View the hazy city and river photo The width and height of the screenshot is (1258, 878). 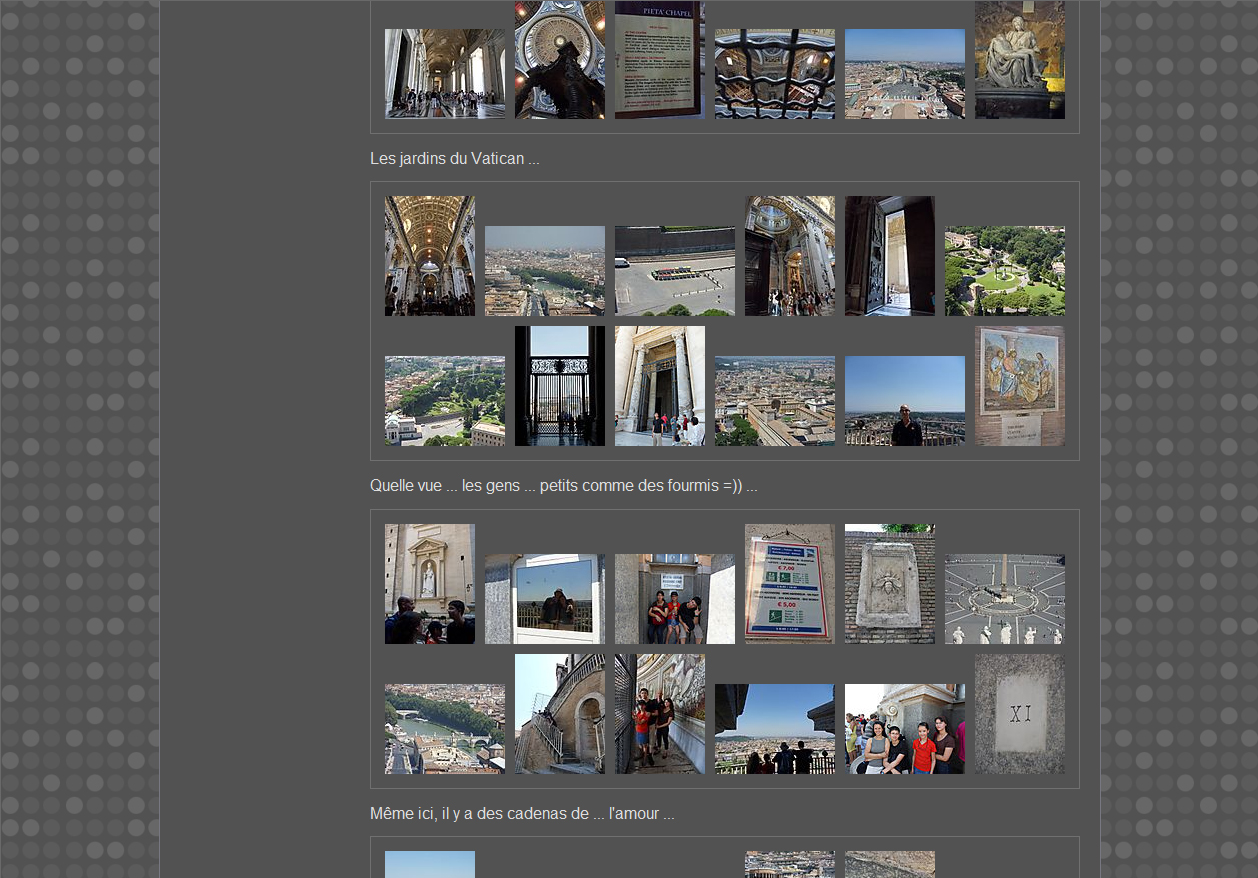tap(544, 271)
